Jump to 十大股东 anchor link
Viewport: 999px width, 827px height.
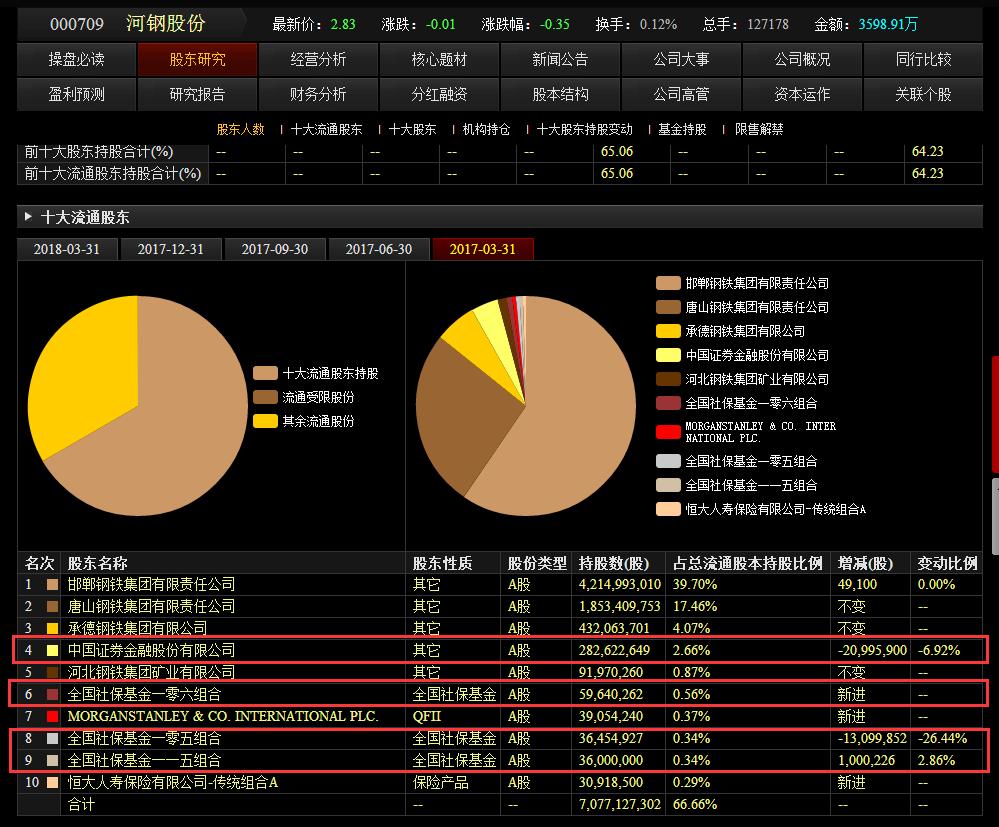[x=412, y=129]
